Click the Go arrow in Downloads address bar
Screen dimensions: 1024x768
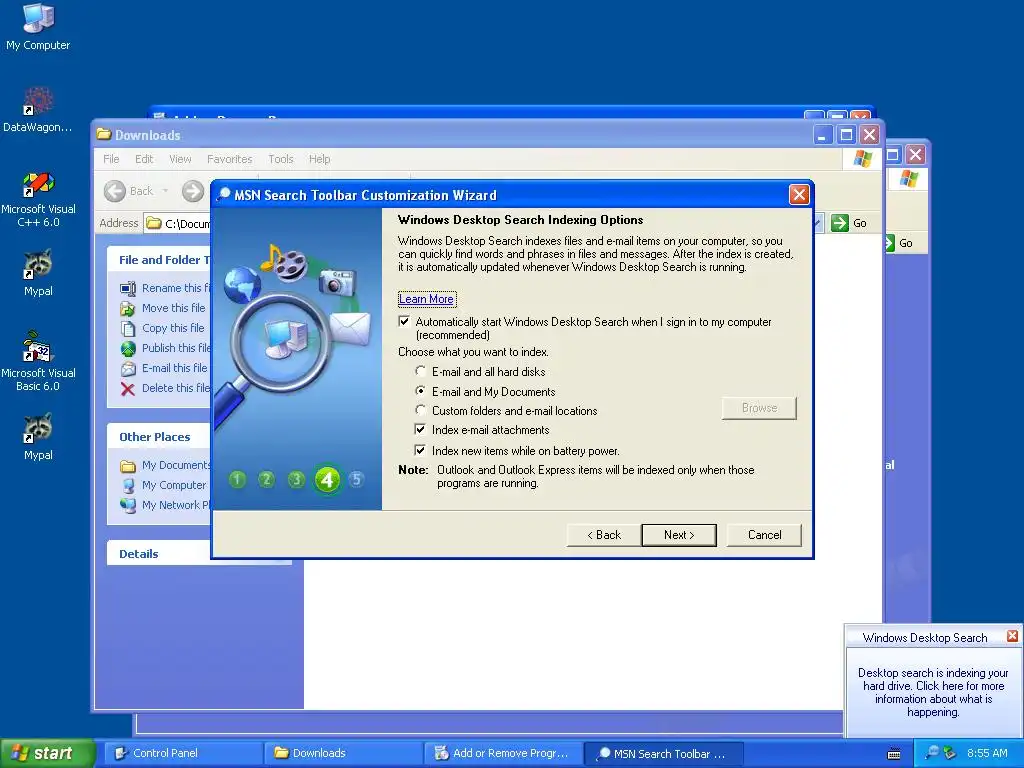pos(840,223)
